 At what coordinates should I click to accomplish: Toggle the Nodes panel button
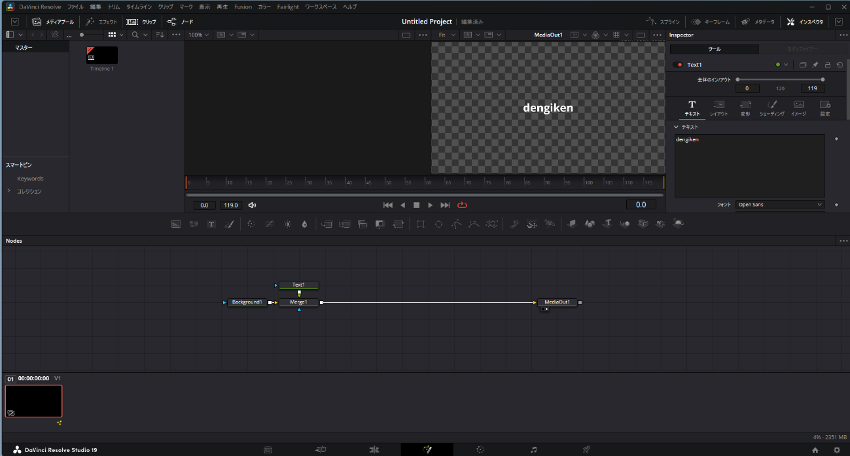tap(181, 21)
